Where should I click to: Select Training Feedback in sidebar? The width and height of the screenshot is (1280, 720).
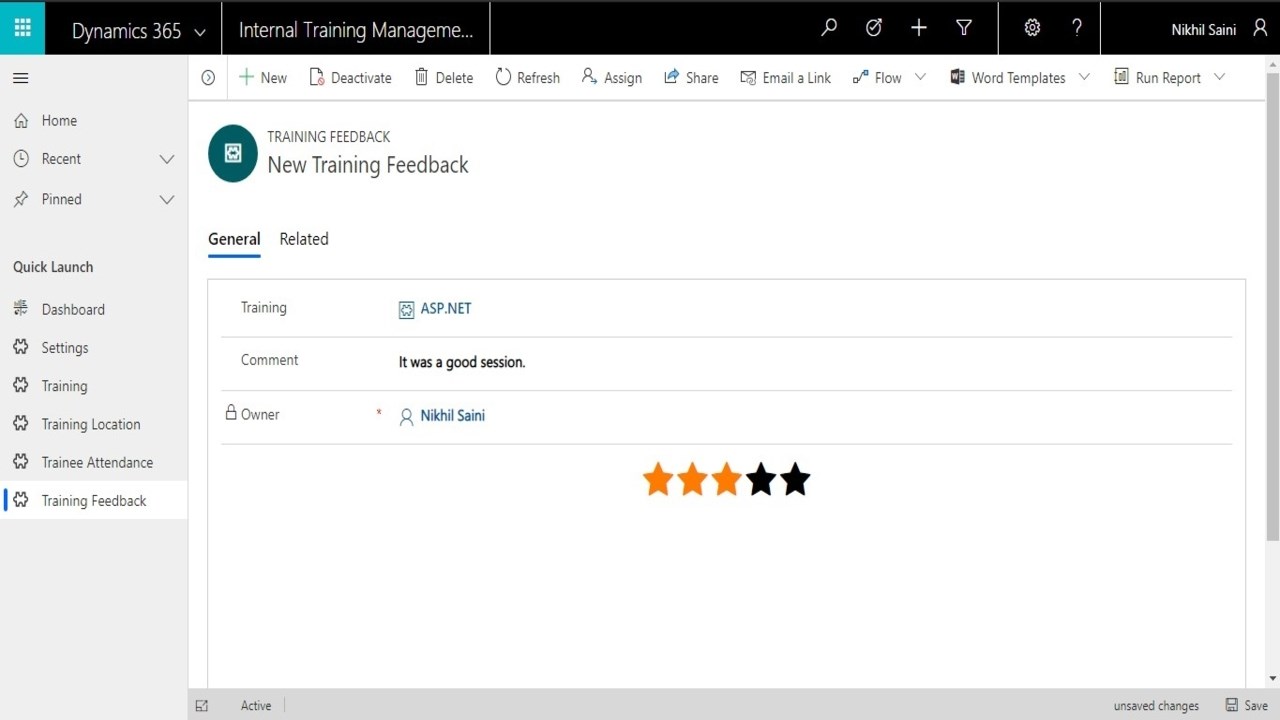(x=93, y=500)
